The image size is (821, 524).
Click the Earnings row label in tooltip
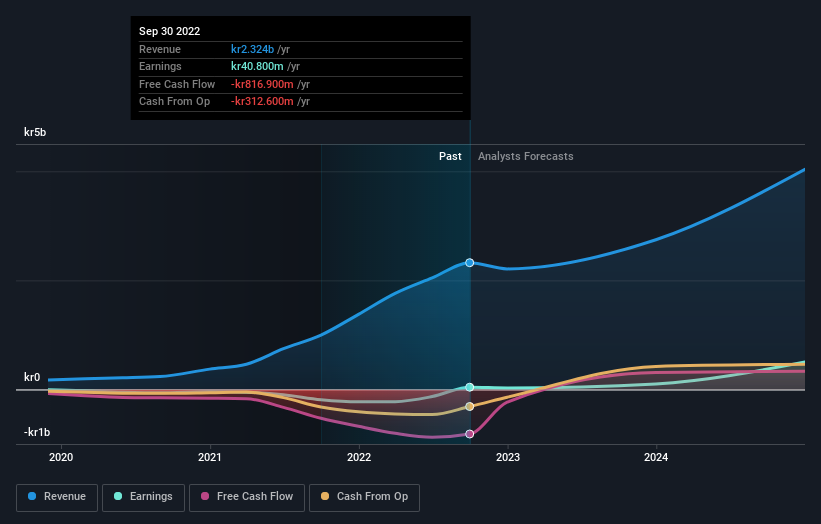tap(160, 66)
